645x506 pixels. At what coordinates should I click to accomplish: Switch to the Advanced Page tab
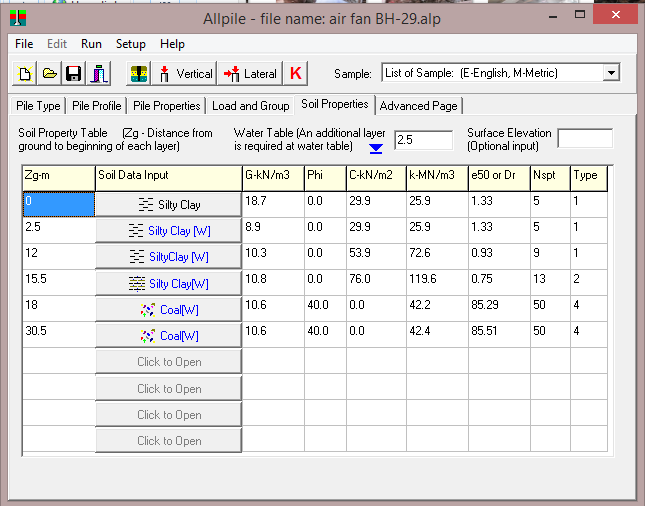coord(418,106)
